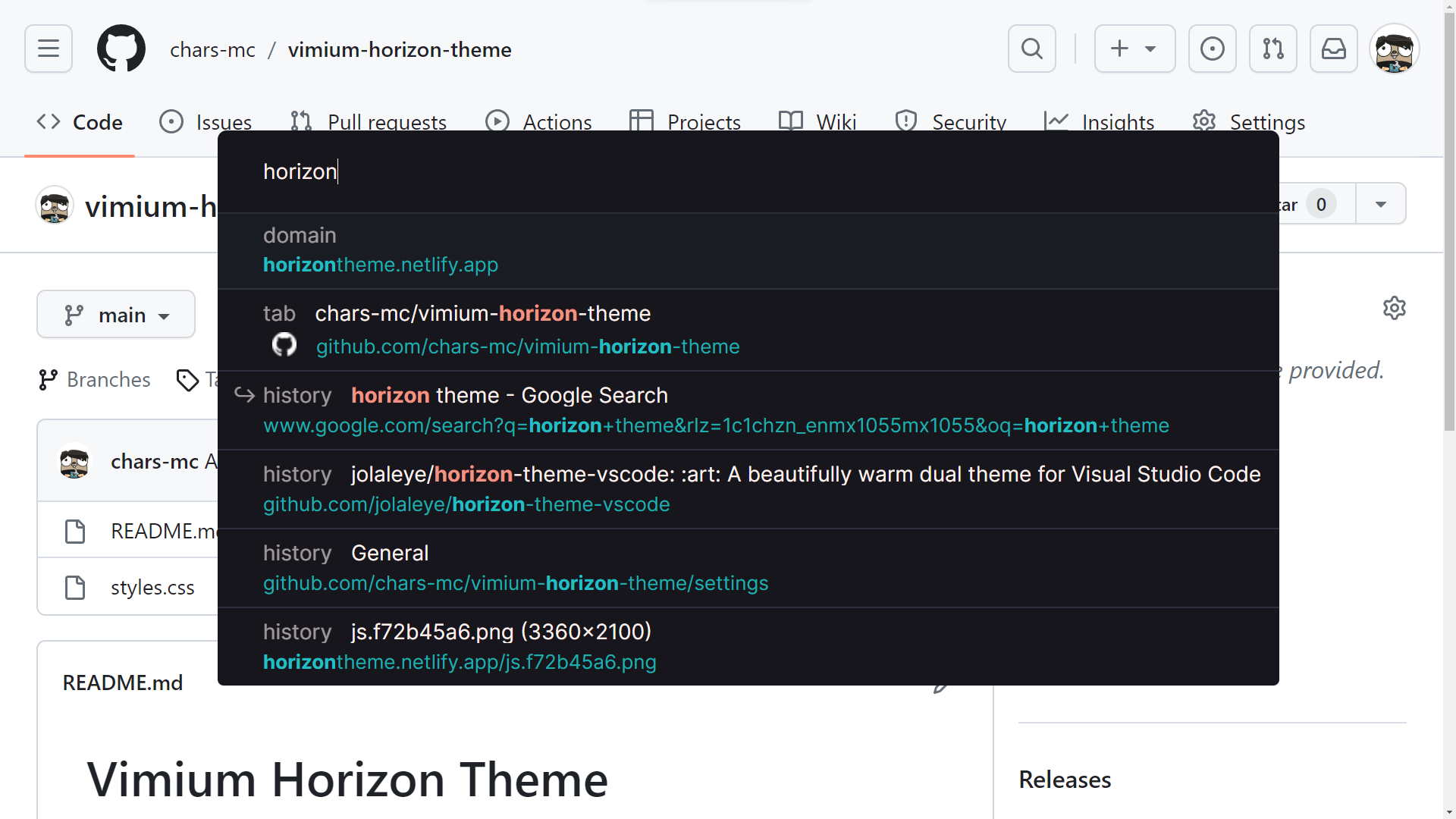1456x819 pixels.
Task: Open the Issues circle-dot header icon
Action: point(1212,49)
